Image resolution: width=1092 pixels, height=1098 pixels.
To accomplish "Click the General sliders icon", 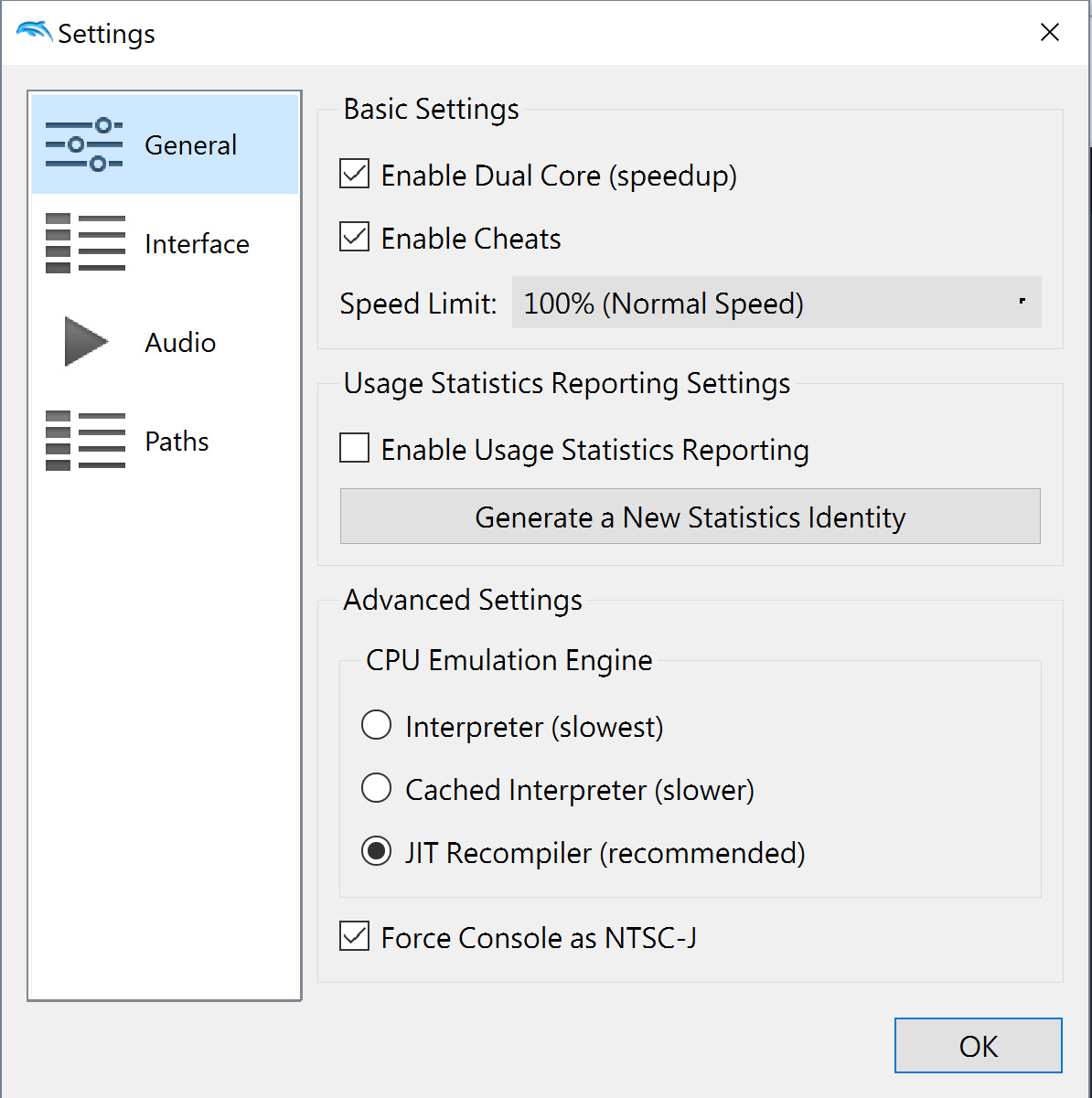I will click(x=84, y=144).
